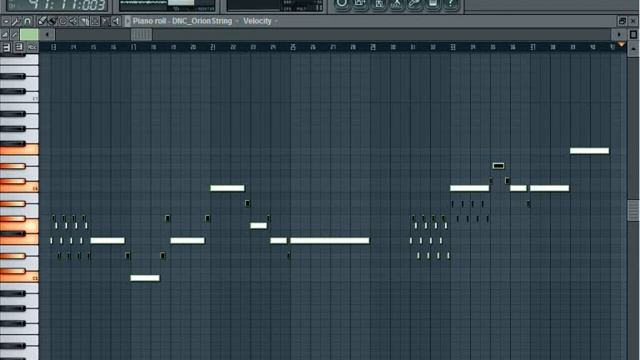This screenshot has width=640, height=360.
Task: Detach the piano roll window
Action: pyautogui.click(x=622, y=21)
